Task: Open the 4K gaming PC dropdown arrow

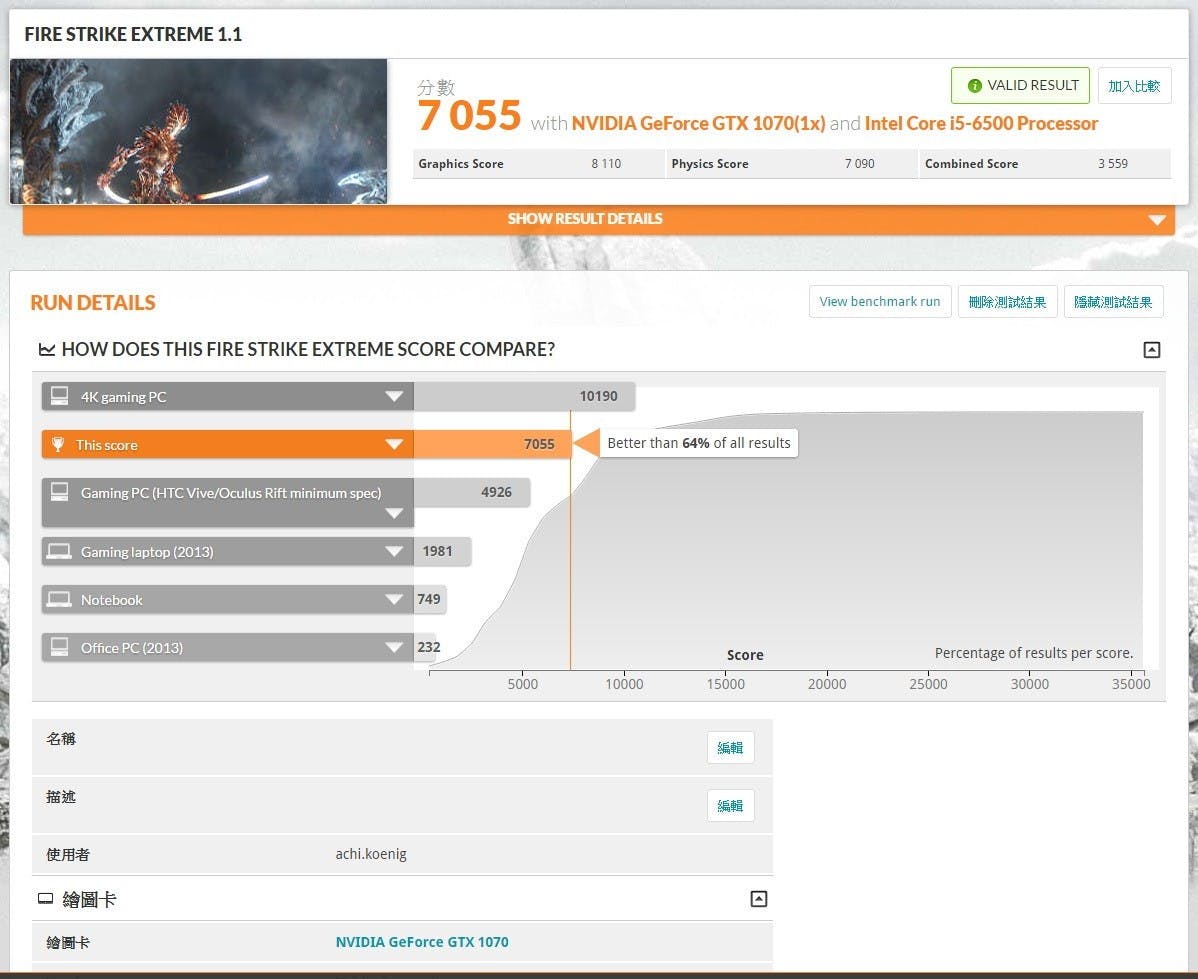Action: 394,397
